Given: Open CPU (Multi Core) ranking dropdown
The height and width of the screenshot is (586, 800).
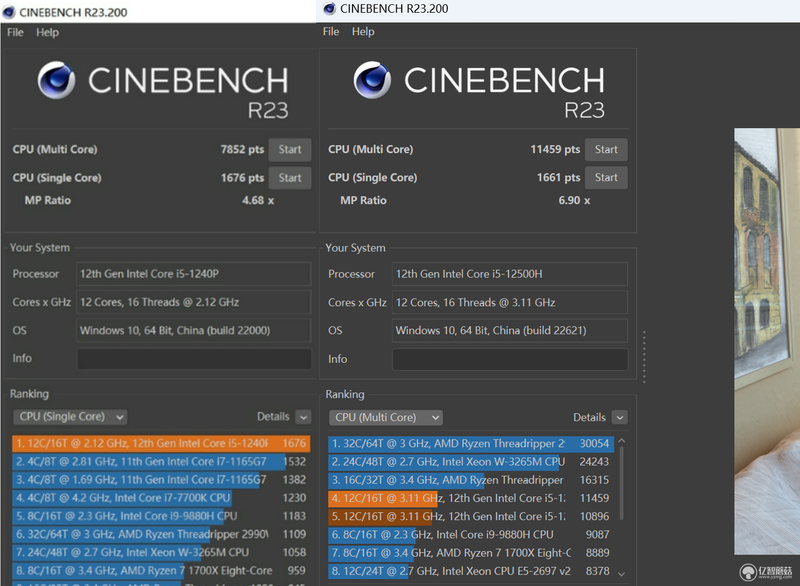Looking at the screenshot, I should (x=386, y=417).
